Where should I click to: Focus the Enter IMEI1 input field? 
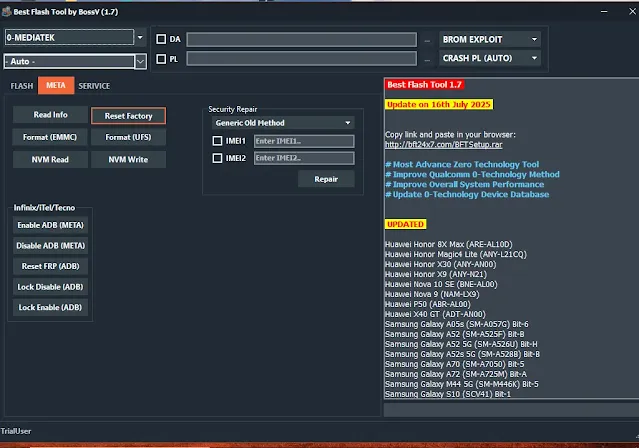[x=304, y=141]
